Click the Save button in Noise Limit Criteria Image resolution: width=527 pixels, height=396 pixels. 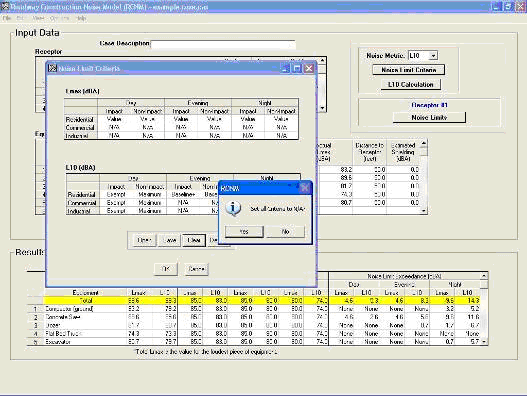[169, 240]
